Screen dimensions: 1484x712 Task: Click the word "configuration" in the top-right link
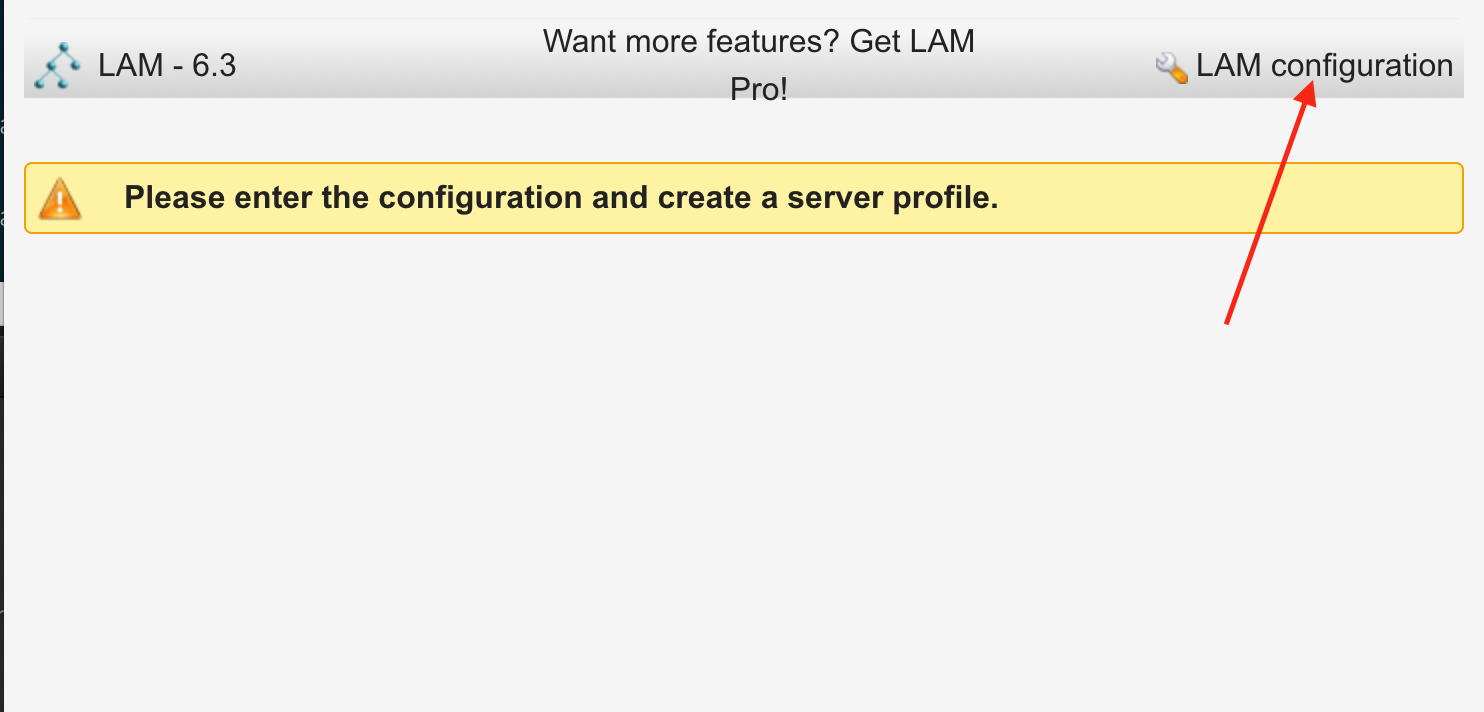coord(1361,66)
